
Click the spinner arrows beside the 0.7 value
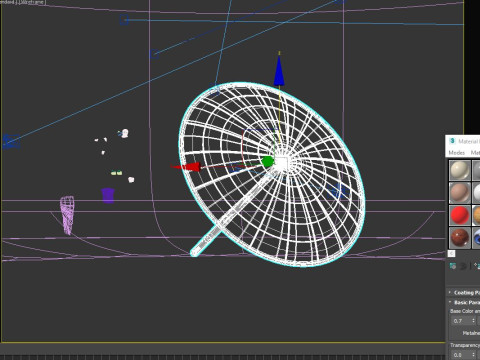click(473, 321)
